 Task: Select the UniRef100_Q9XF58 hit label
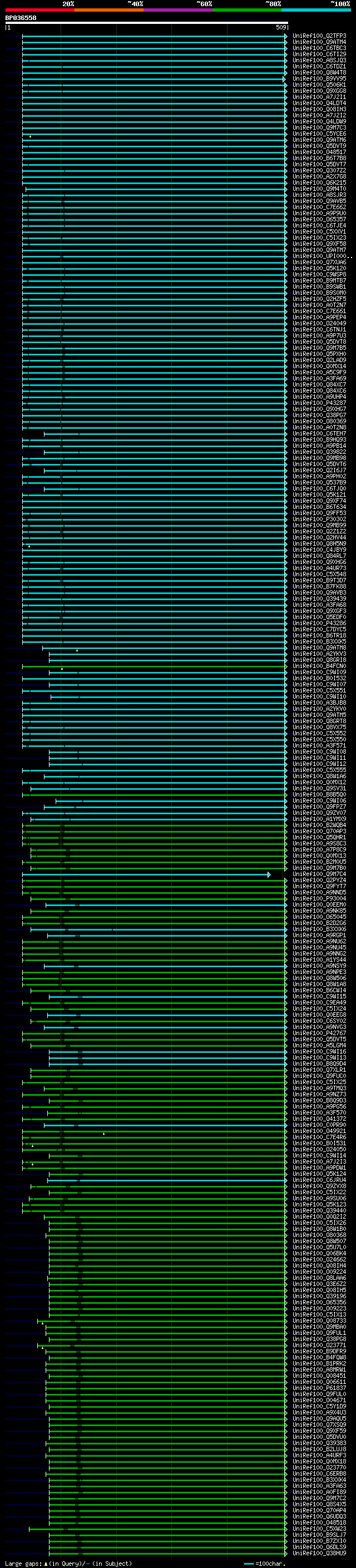click(x=319, y=244)
